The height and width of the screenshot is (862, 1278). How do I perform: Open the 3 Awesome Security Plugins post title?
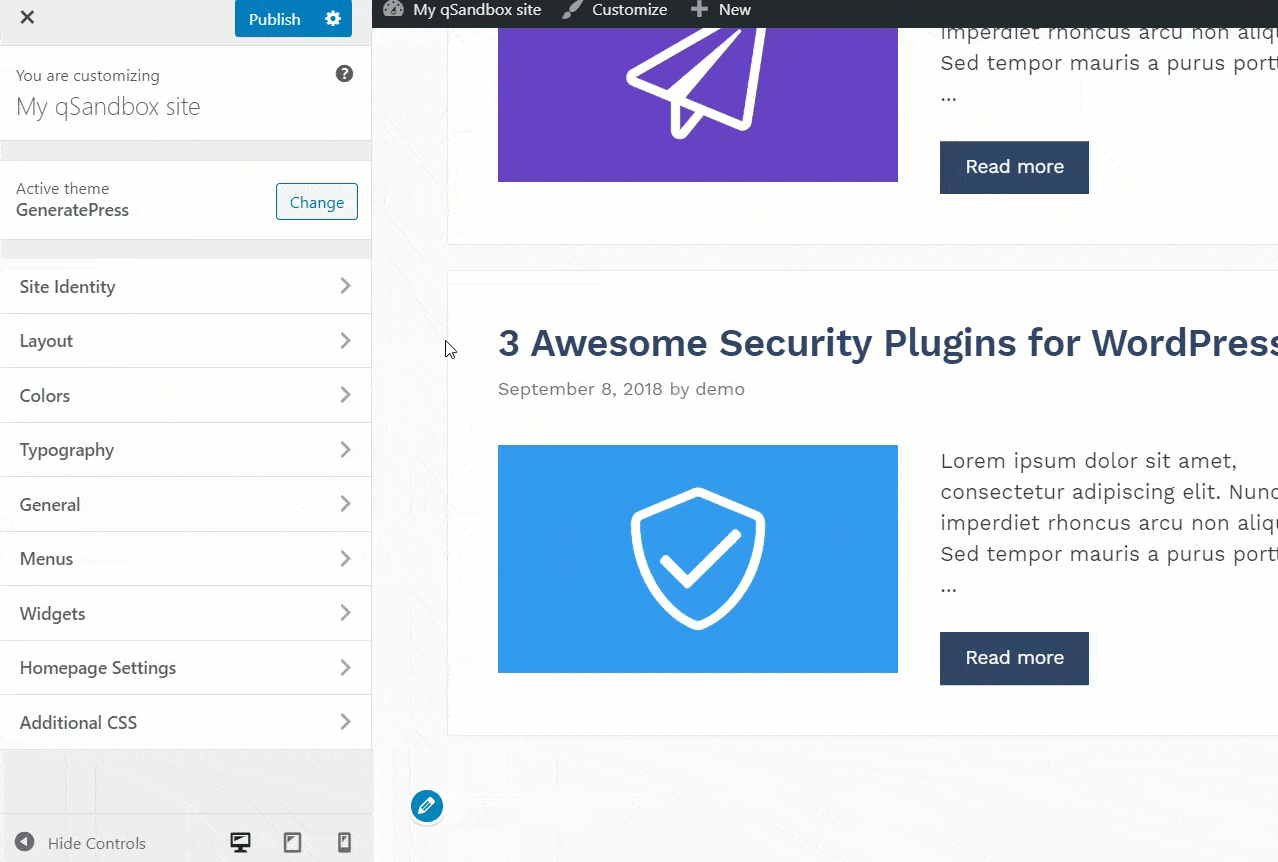888,343
